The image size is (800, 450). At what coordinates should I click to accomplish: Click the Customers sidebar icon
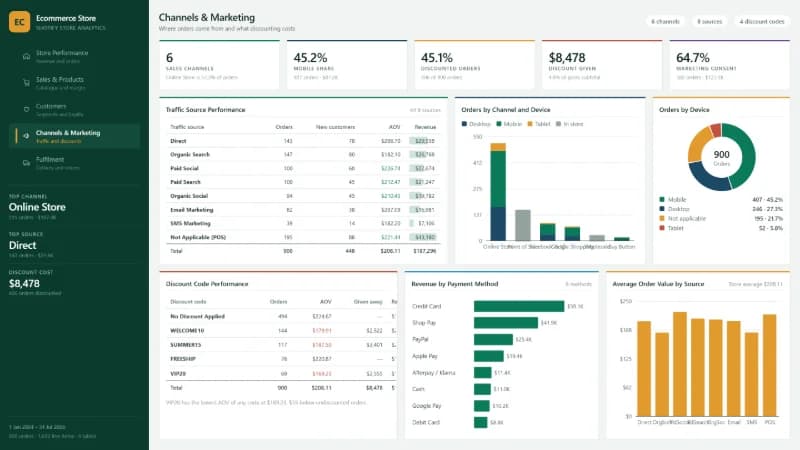(x=27, y=109)
